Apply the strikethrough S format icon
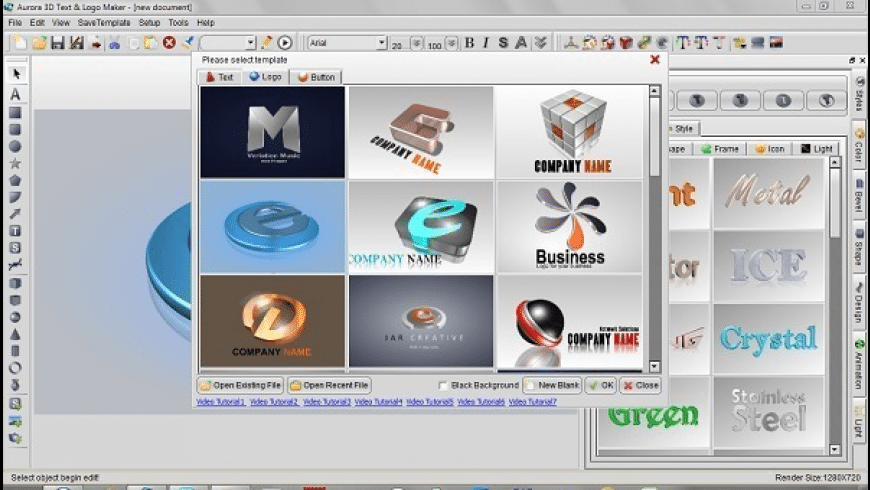The image size is (870, 490). pos(503,42)
